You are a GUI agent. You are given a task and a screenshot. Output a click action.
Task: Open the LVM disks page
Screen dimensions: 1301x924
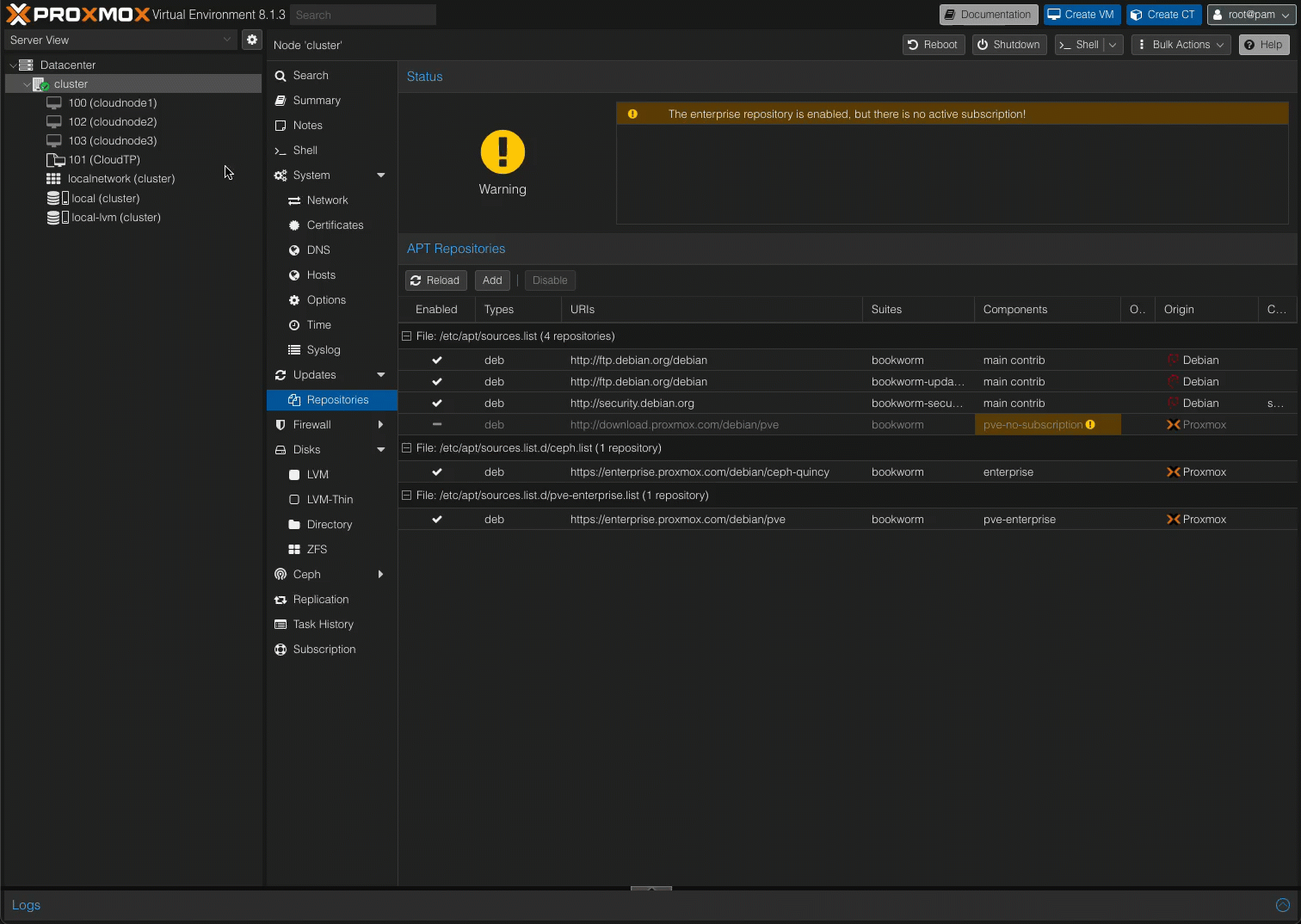coord(331,475)
